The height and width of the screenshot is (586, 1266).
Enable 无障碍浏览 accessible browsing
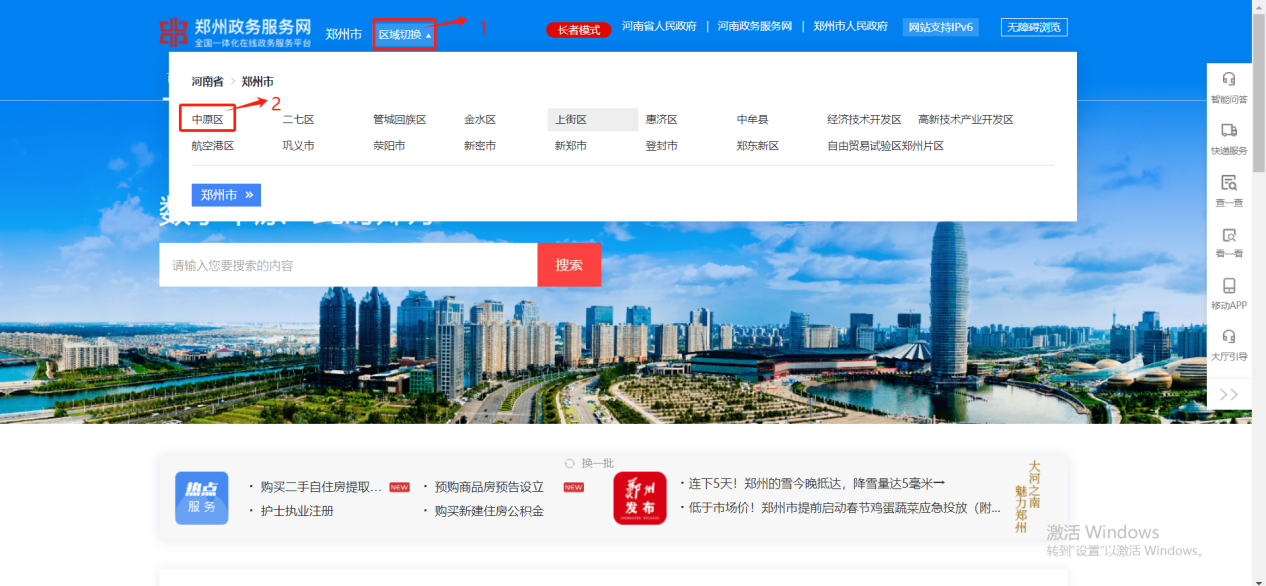click(x=1033, y=27)
